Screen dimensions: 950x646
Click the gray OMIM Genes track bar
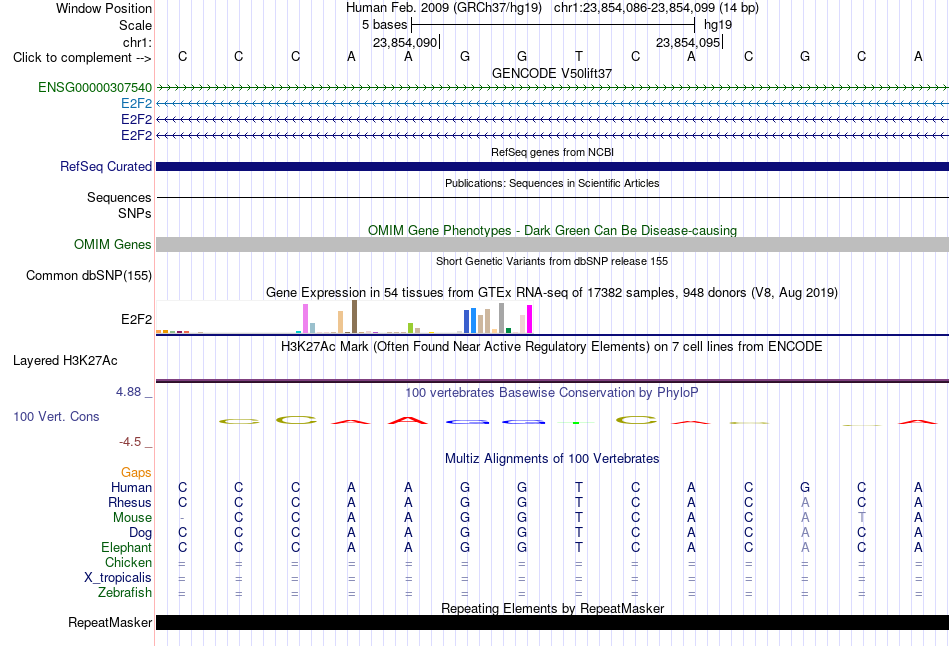tap(552, 244)
